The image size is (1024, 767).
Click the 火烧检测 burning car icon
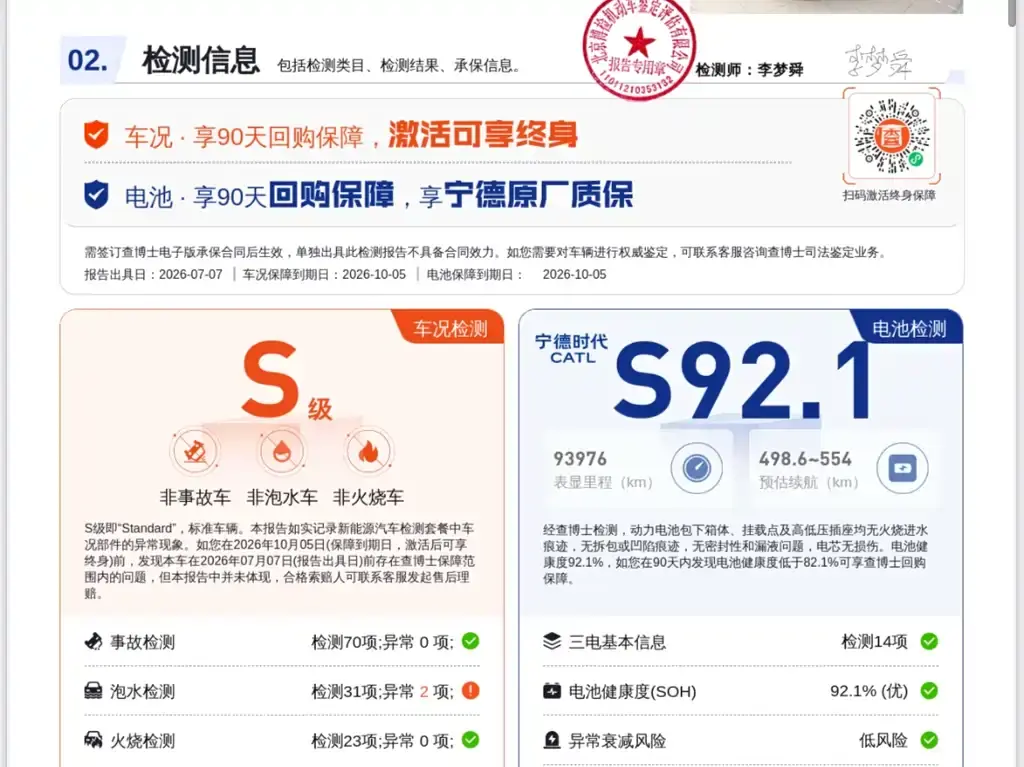(x=94, y=740)
